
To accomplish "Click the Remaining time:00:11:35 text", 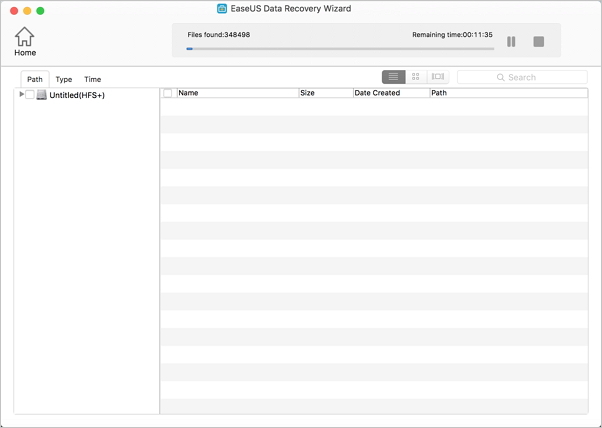I will 452,35.
